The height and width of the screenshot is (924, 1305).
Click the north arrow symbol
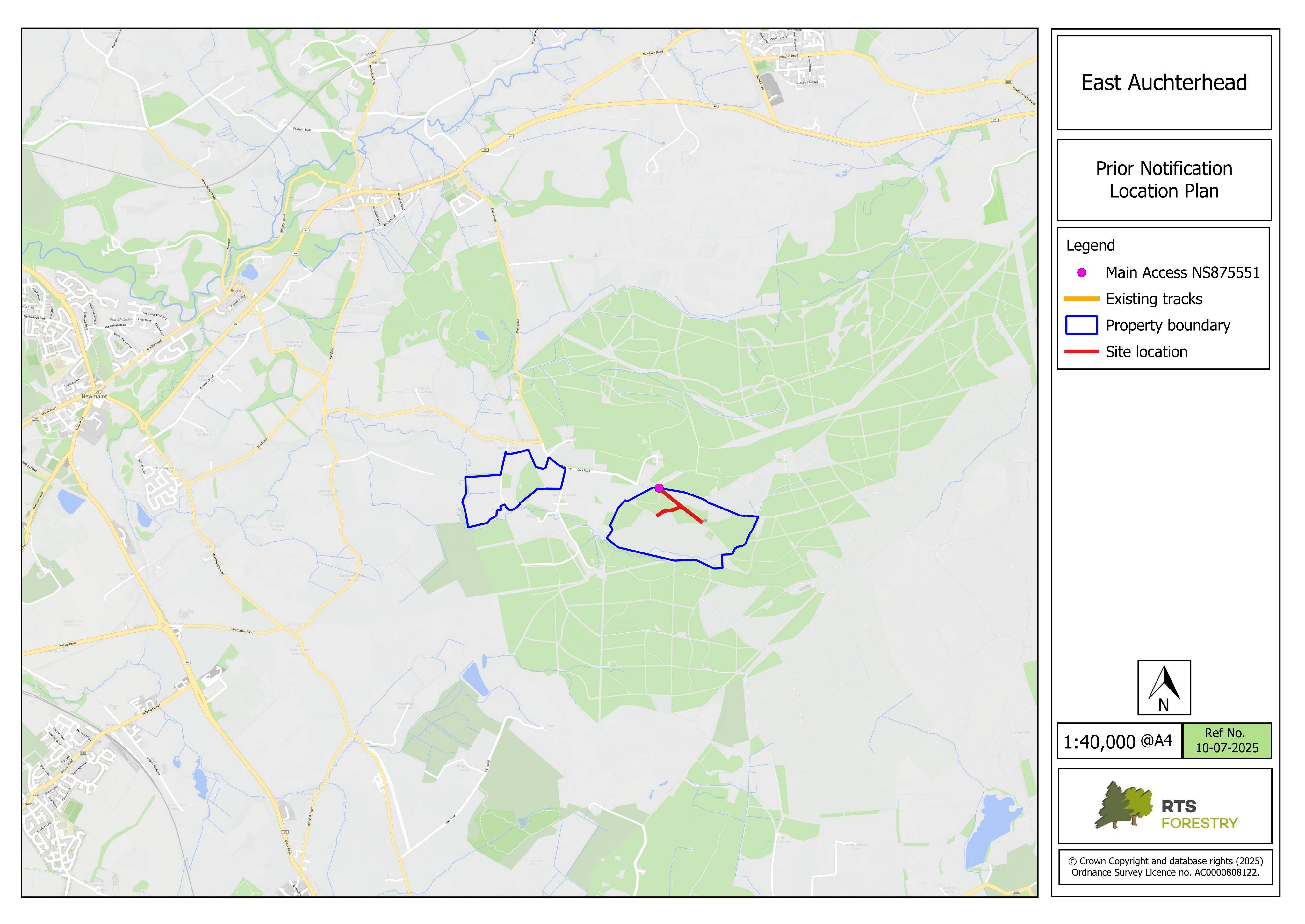coord(1164,687)
